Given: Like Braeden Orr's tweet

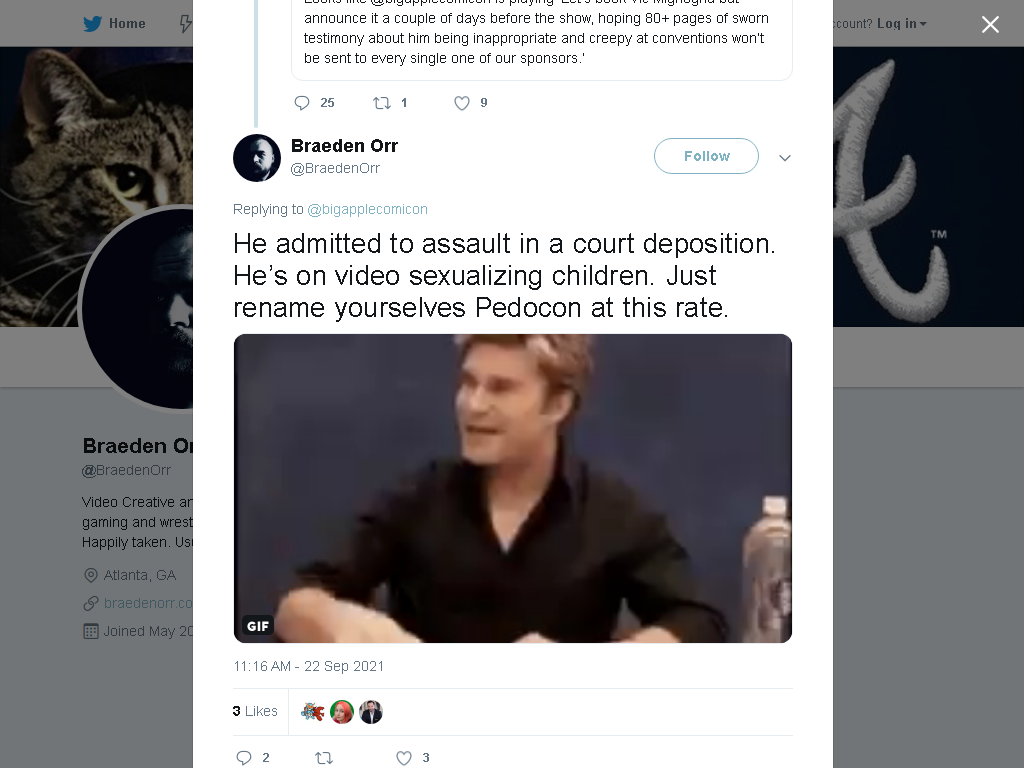Looking at the screenshot, I should click(x=404, y=758).
